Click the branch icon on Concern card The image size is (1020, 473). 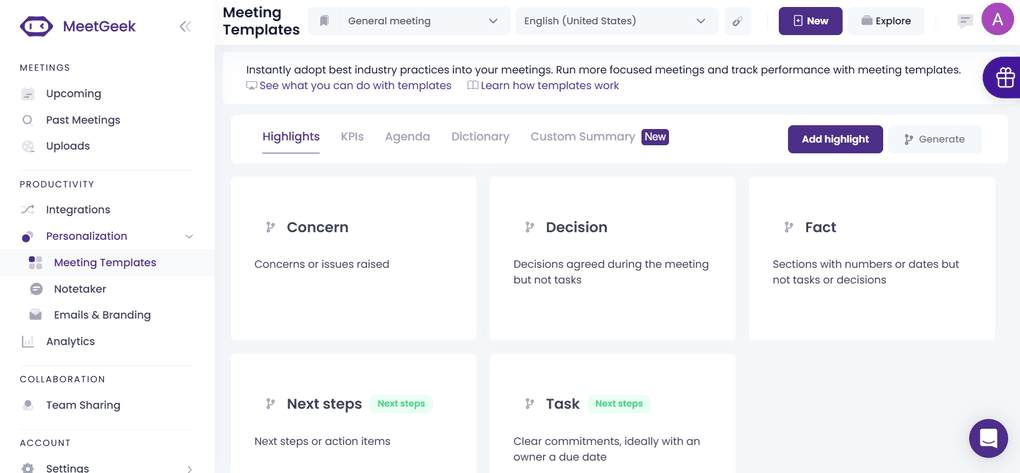coord(271,227)
